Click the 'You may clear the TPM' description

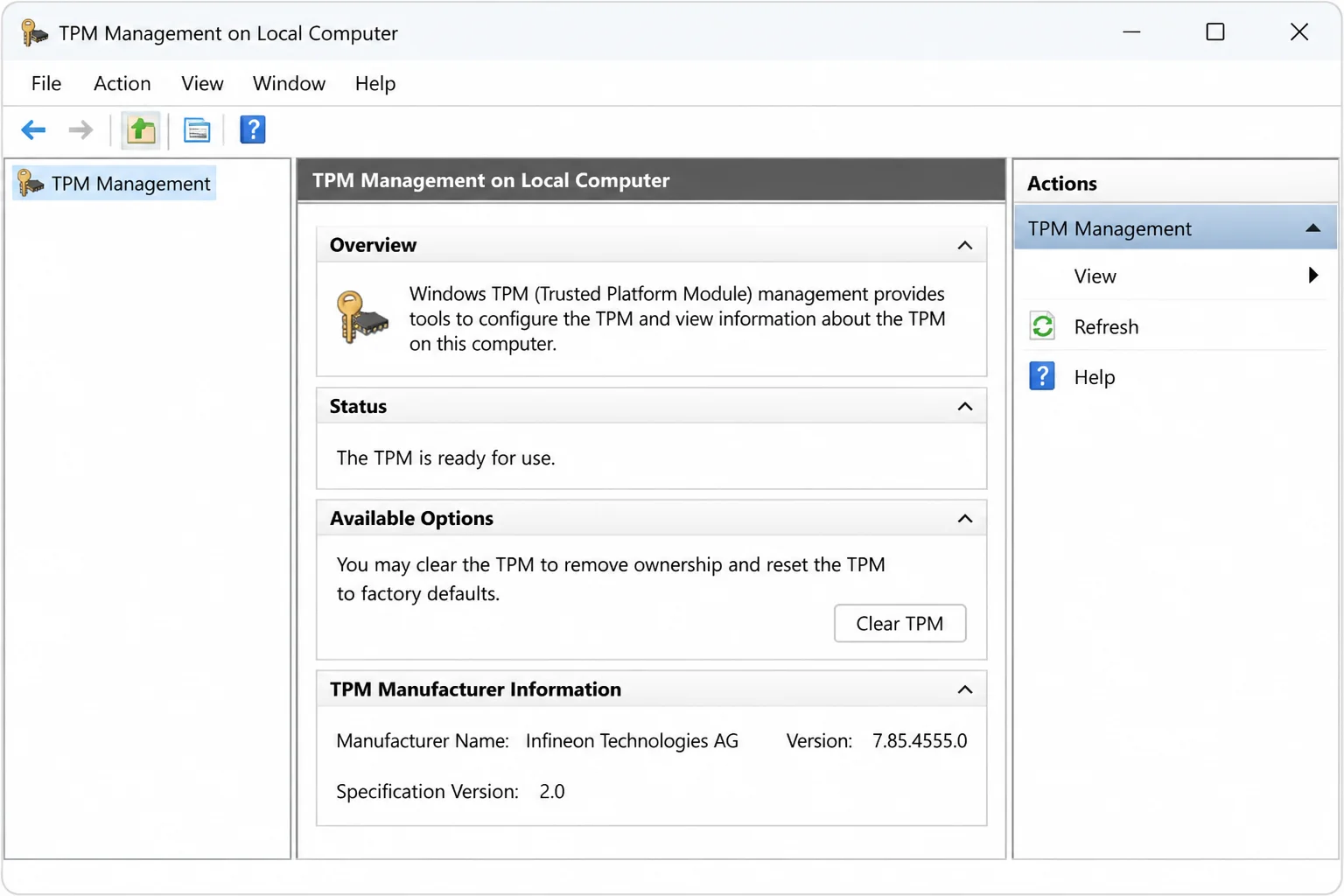point(611,579)
